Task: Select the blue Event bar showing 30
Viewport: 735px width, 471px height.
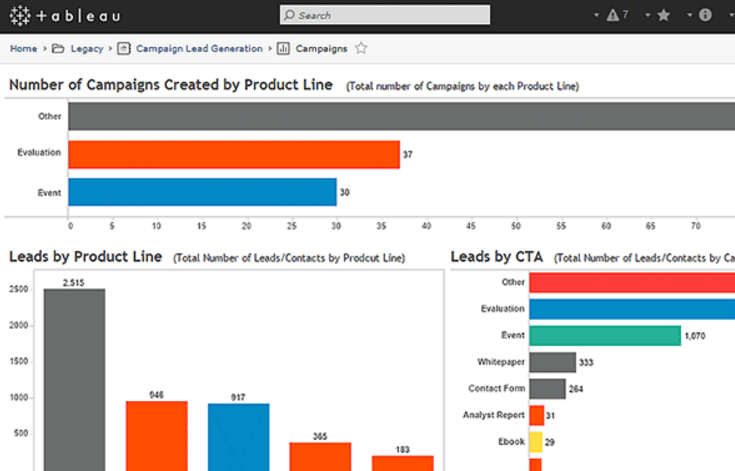Action: [x=202, y=192]
